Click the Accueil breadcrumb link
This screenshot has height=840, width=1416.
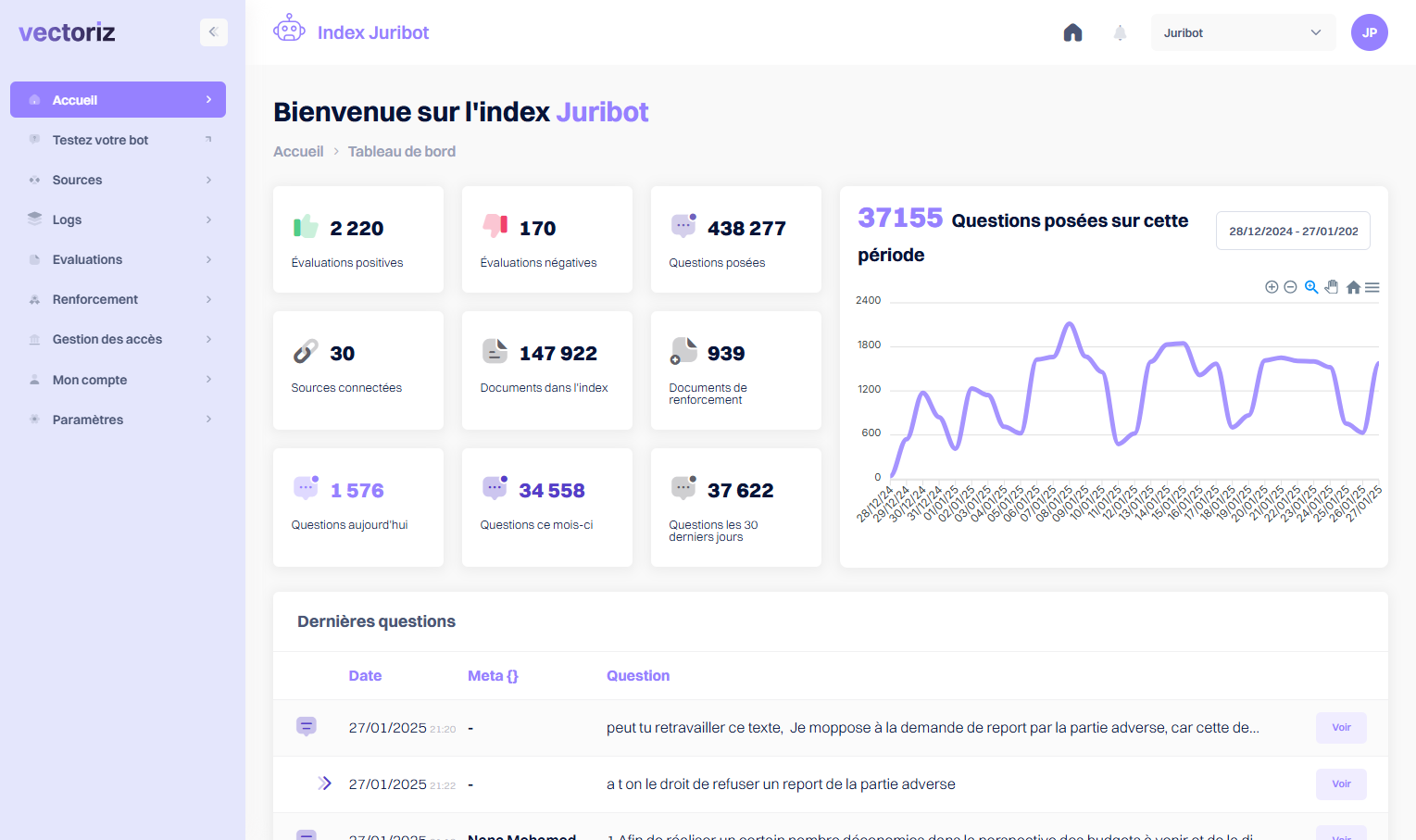[x=298, y=151]
